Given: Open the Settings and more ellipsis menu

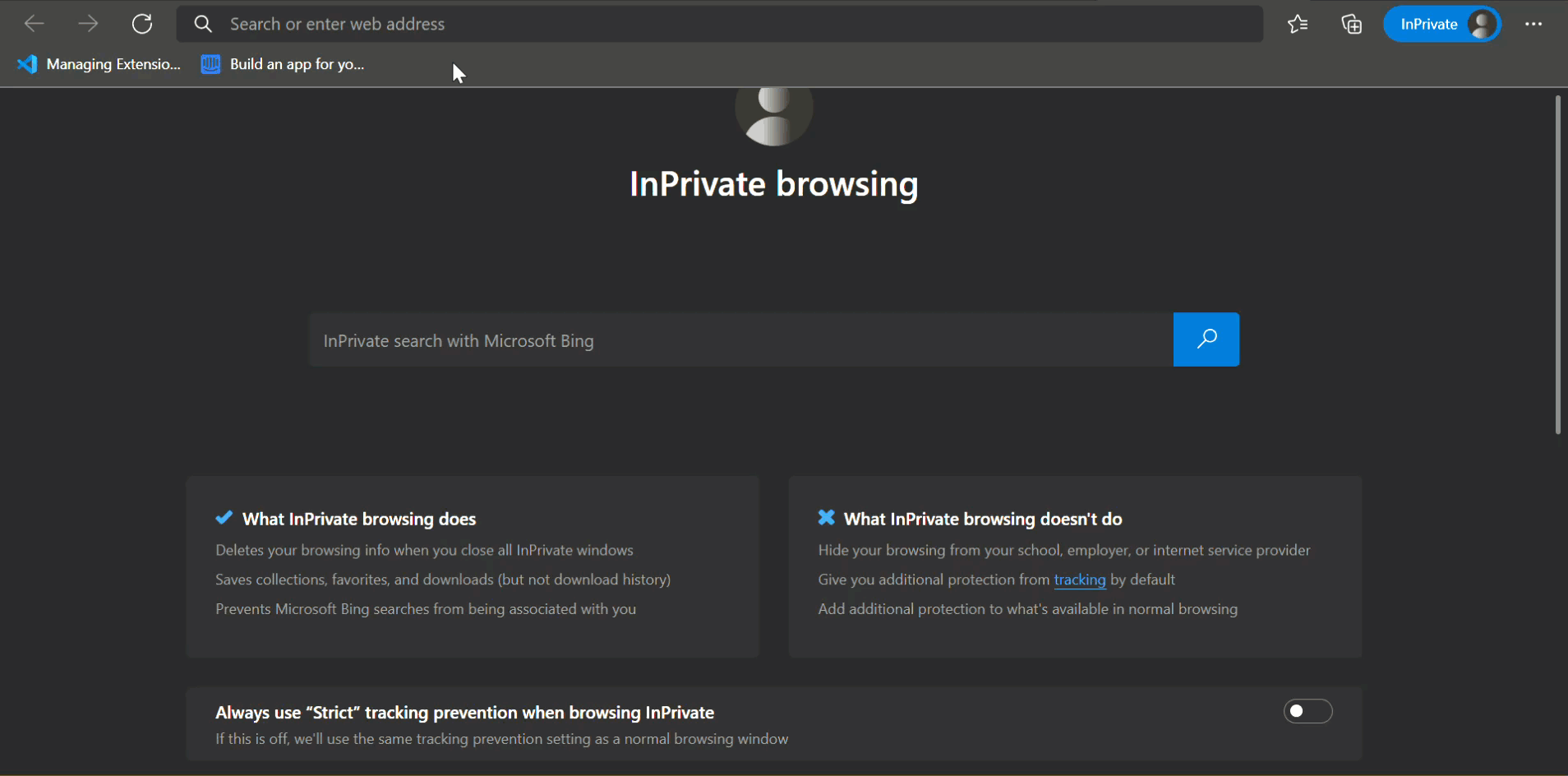Looking at the screenshot, I should 1533,24.
